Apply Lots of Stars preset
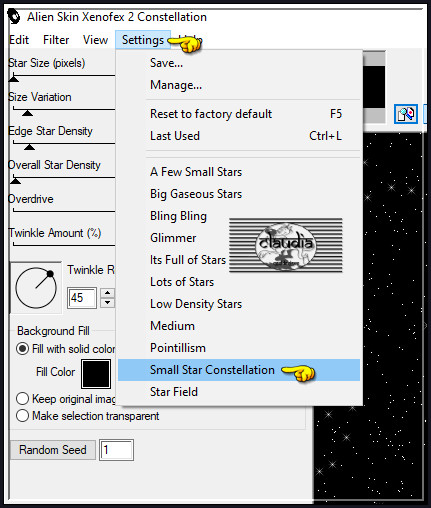431x508 pixels. coord(239,282)
